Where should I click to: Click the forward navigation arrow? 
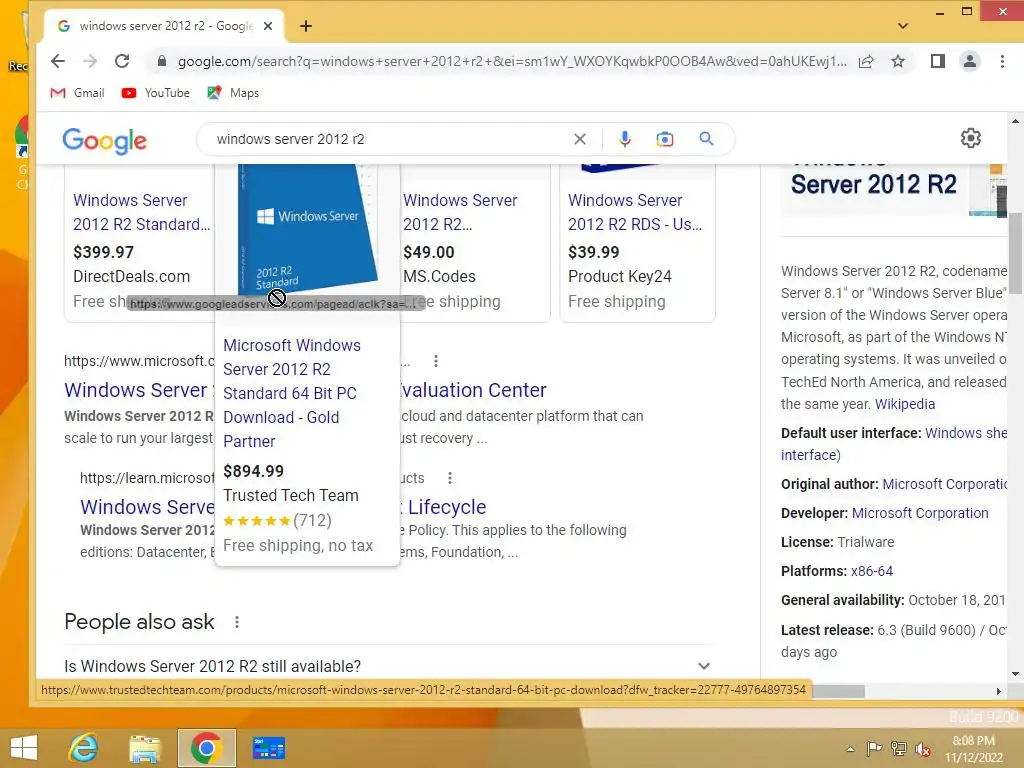tap(90, 61)
